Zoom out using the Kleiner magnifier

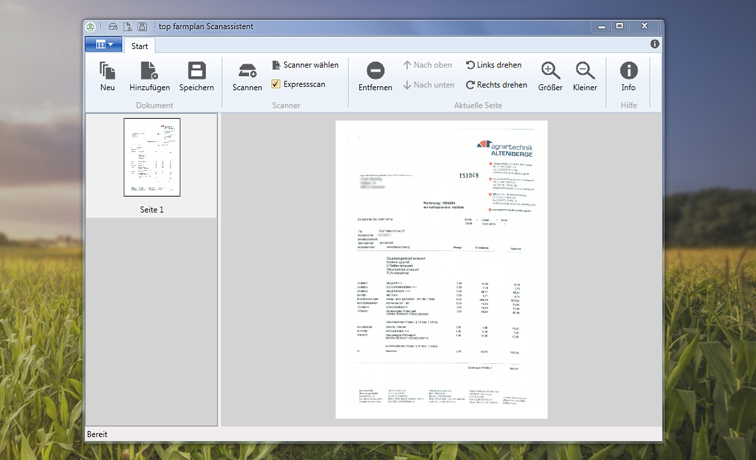click(584, 75)
